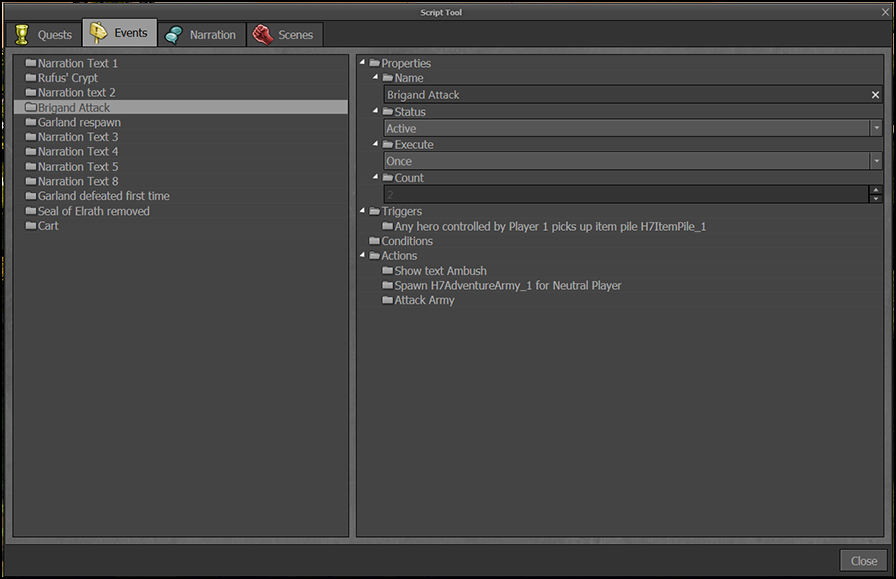Click the Scenes tab's red film icon

tap(262, 34)
